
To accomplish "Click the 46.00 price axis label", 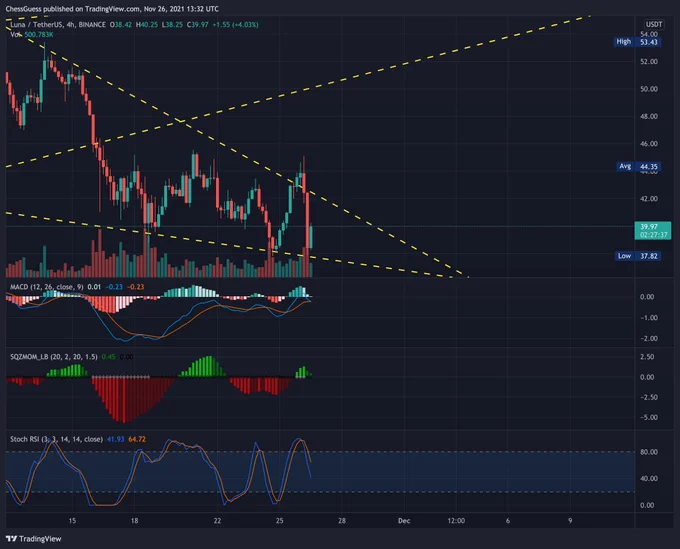I will (649, 144).
